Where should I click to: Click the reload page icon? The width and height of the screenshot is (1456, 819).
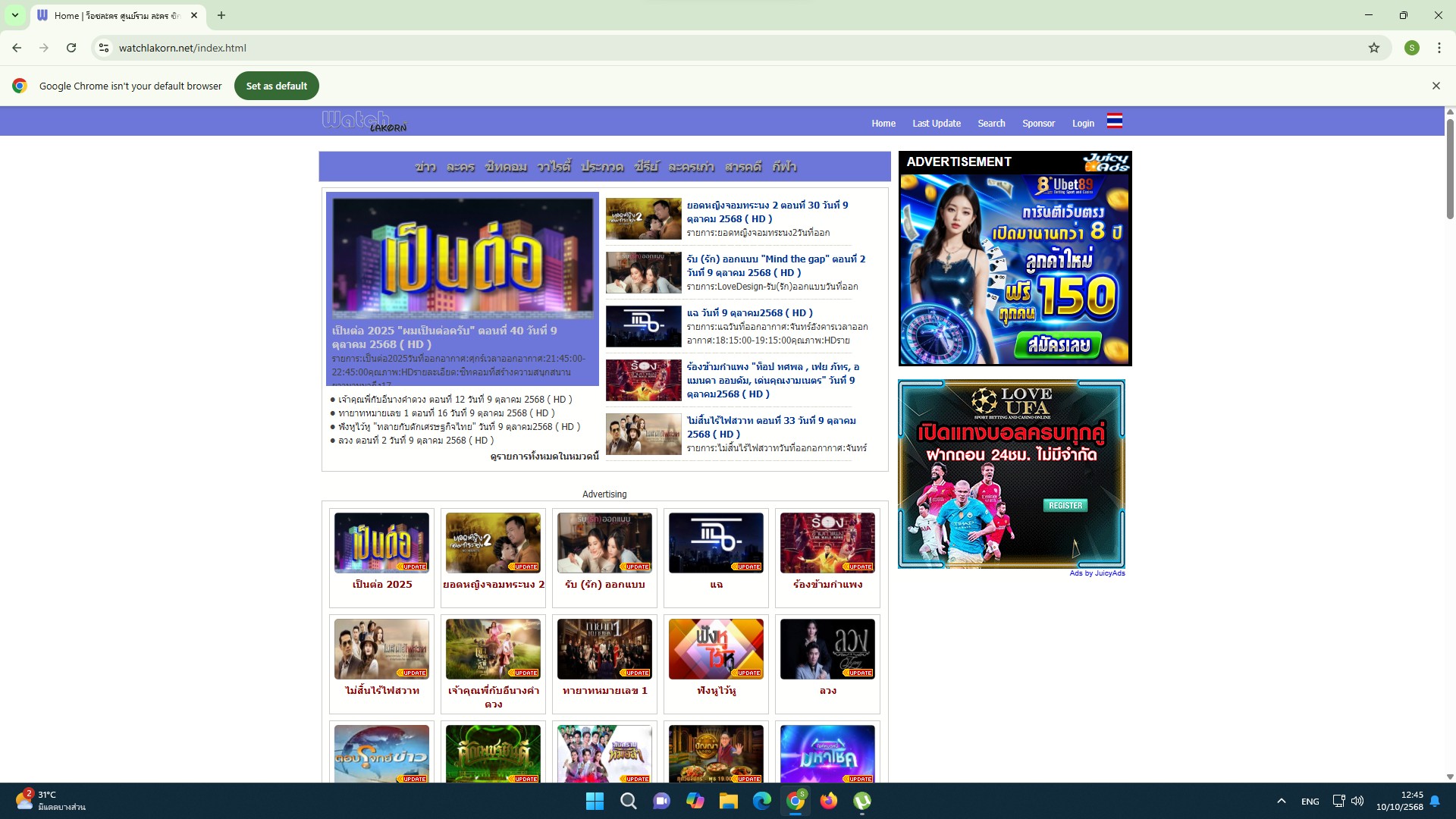tap(71, 48)
